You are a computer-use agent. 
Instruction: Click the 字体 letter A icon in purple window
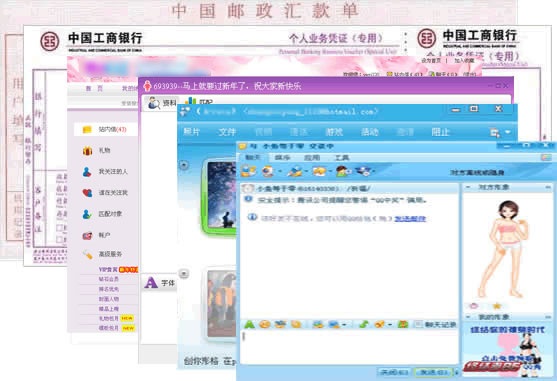point(151,283)
